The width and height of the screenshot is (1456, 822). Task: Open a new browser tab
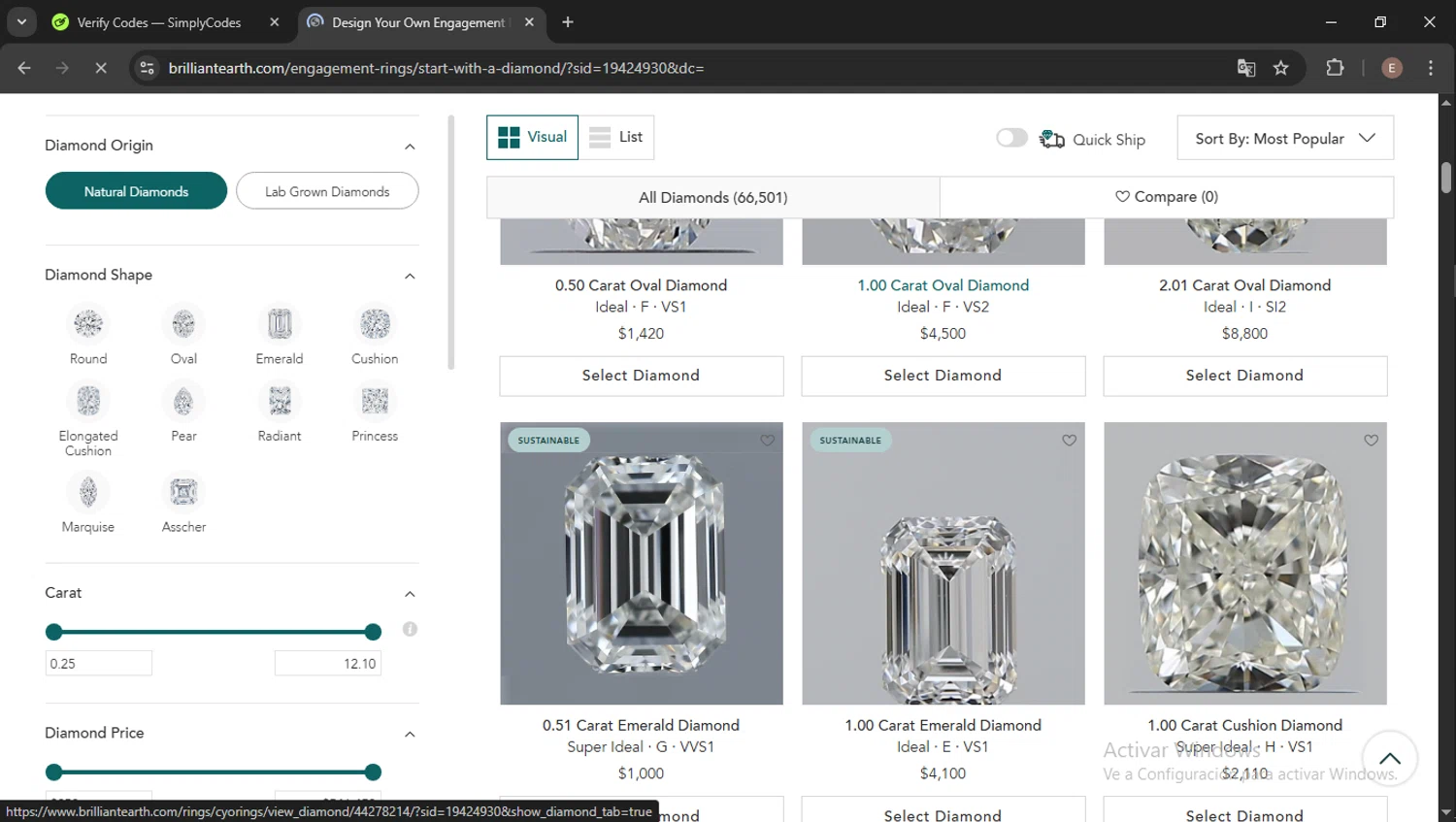[x=568, y=22]
